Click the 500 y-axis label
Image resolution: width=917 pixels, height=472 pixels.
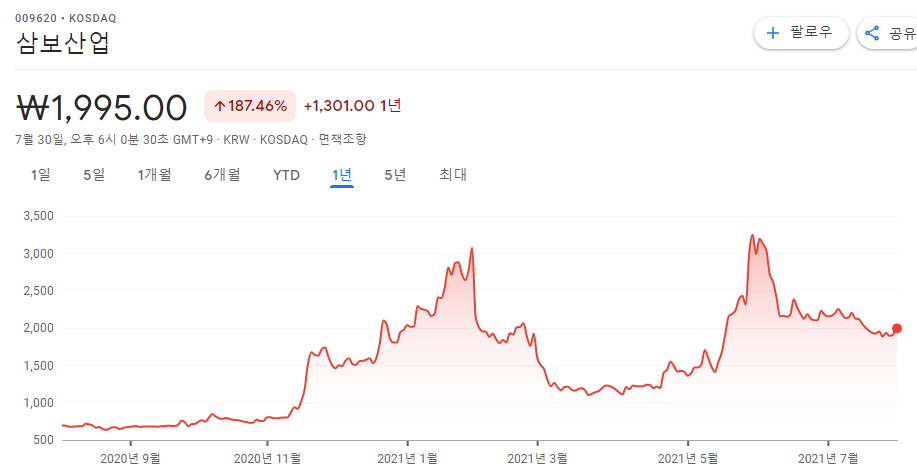(x=43, y=440)
